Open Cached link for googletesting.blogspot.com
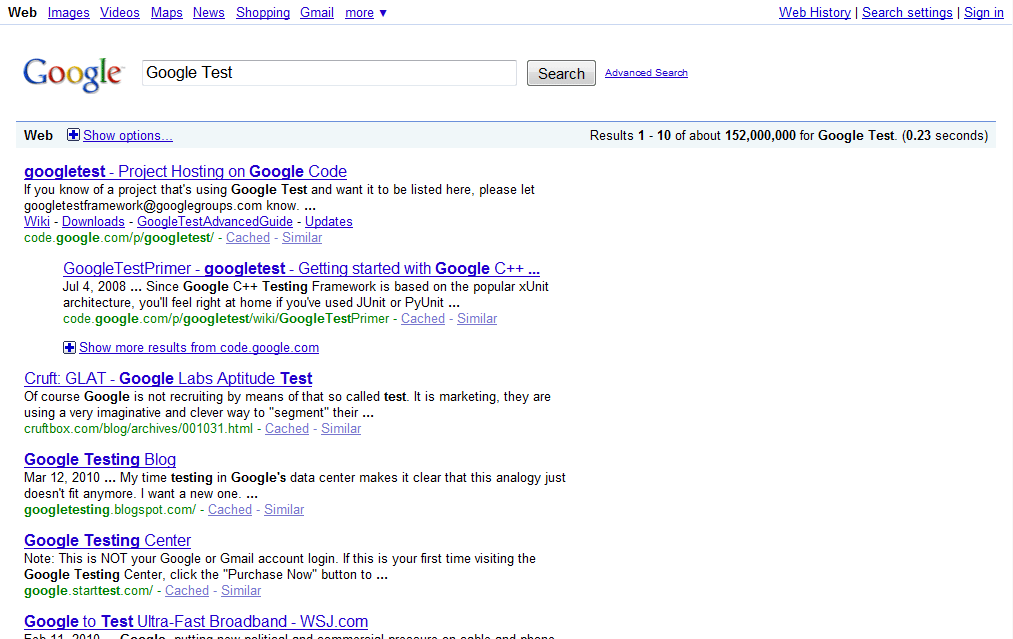 point(230,510)
